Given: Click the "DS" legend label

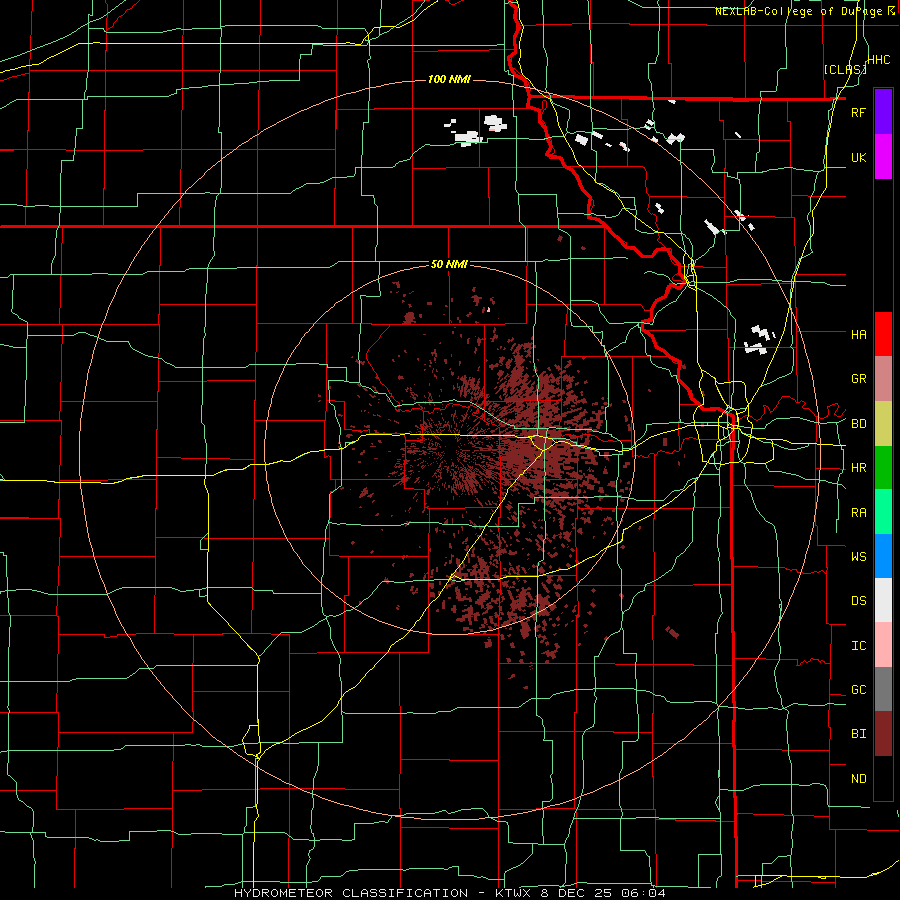Looking at the screenshot, I should pyautogui.click(x=858, y=601).
